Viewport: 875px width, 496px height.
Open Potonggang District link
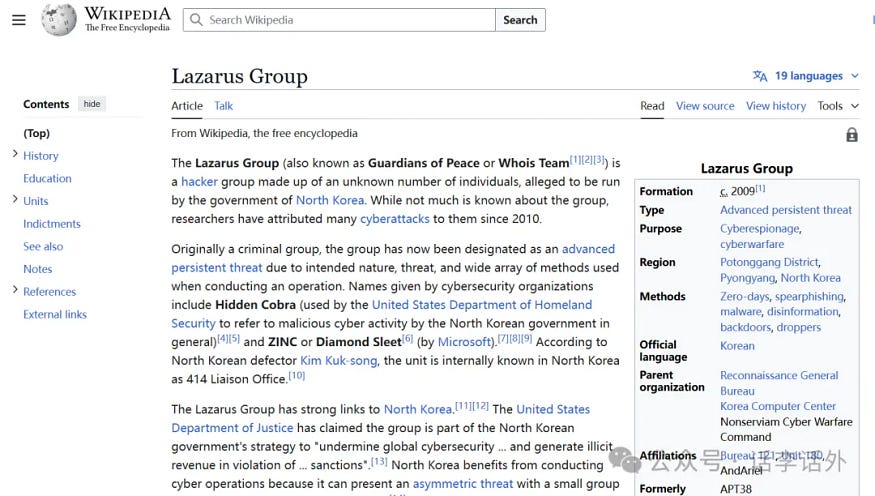(770, 262)
